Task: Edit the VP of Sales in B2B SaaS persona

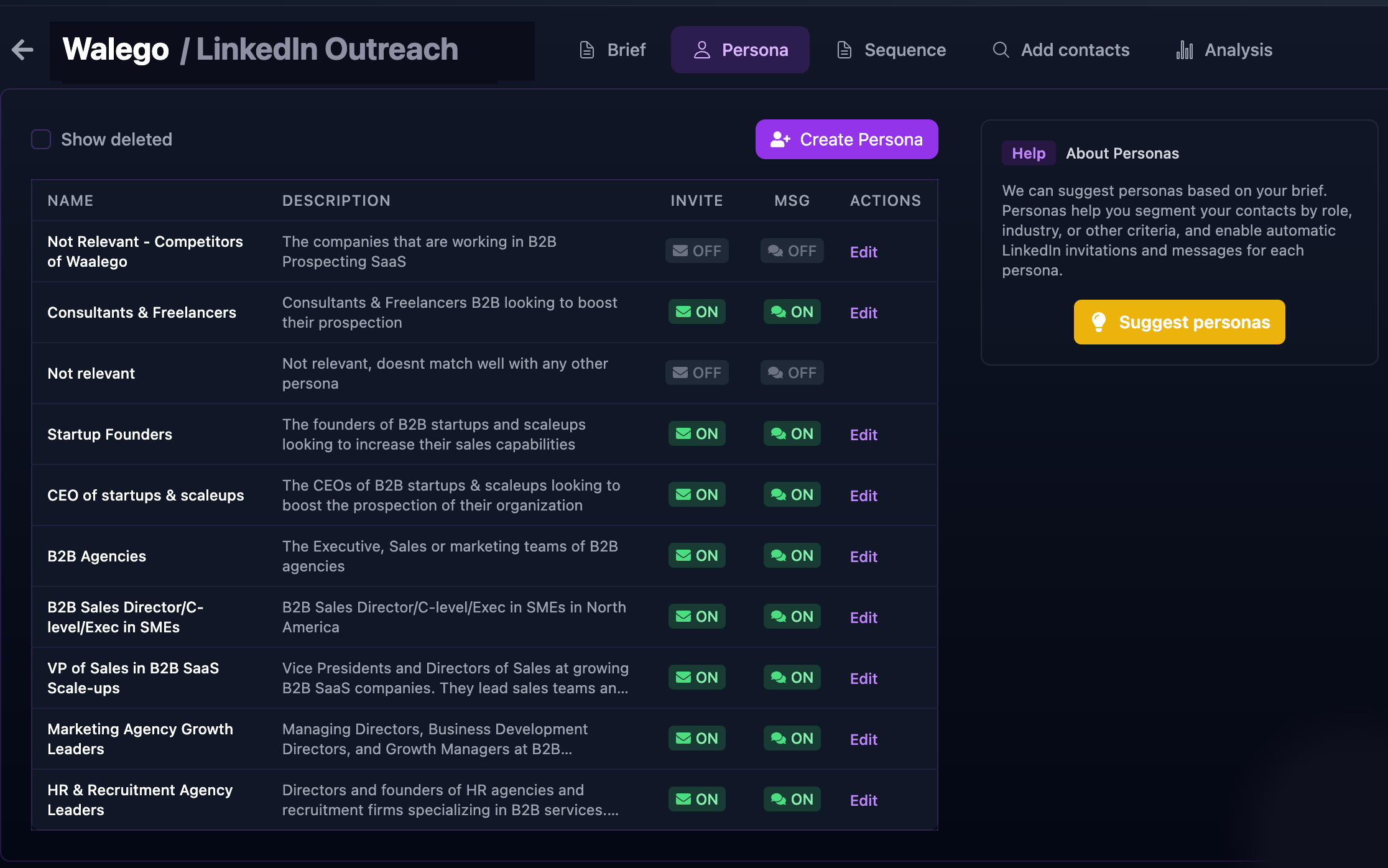Action: (863, 678)
